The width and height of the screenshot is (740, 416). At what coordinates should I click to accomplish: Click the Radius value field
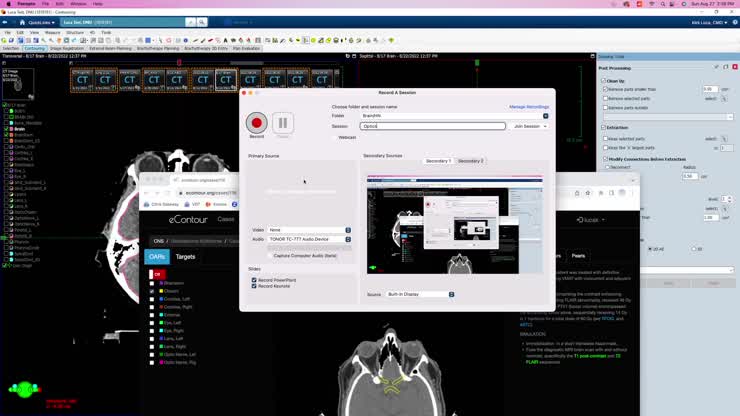coord(690,176)
